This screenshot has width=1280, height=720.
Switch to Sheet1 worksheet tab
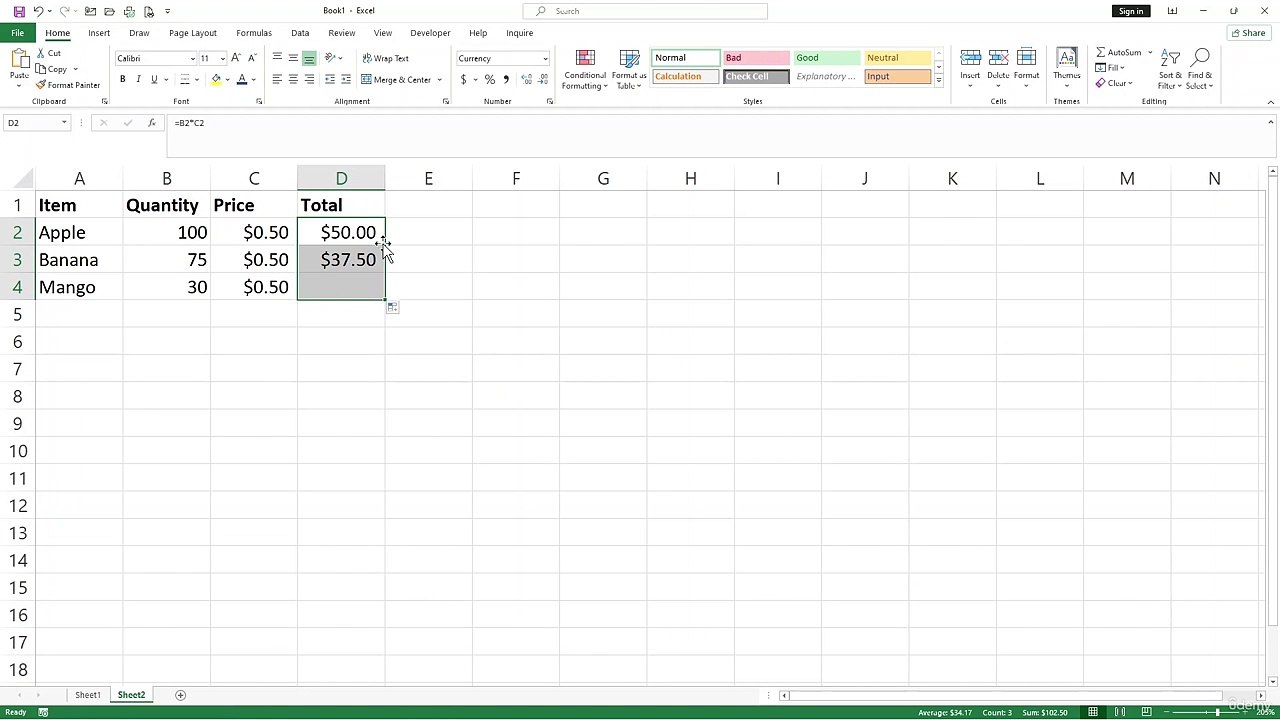click(x=87, y=695)
